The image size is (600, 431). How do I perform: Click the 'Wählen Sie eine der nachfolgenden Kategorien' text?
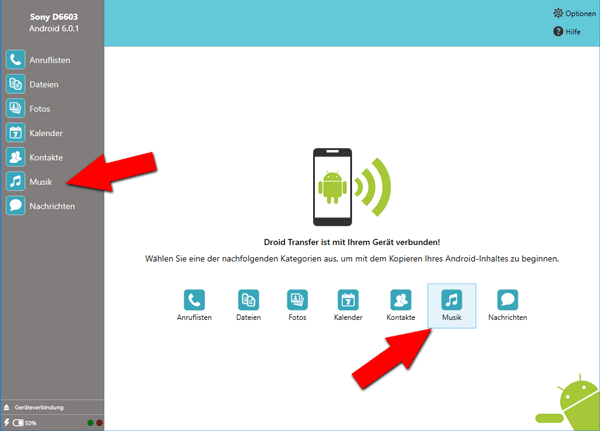tap(352, 259)
